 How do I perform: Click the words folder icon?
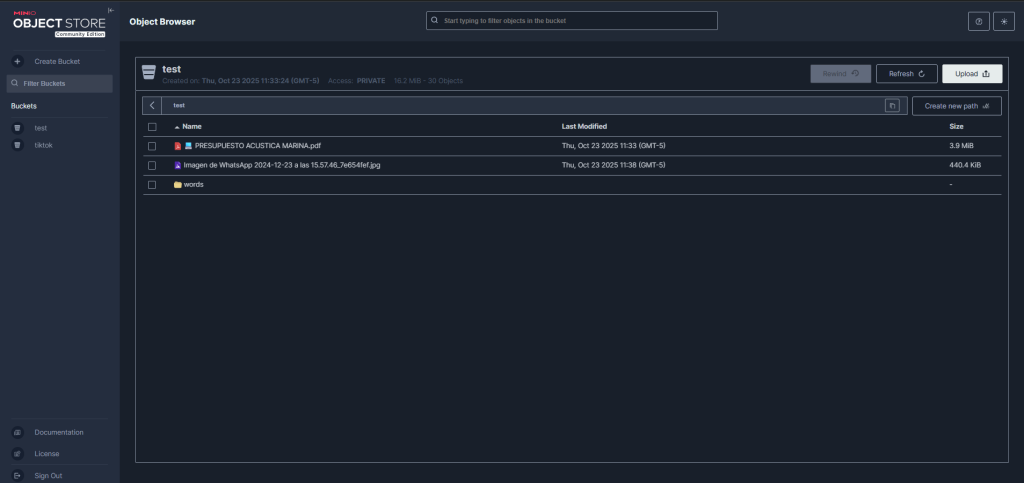click(178, 185)
